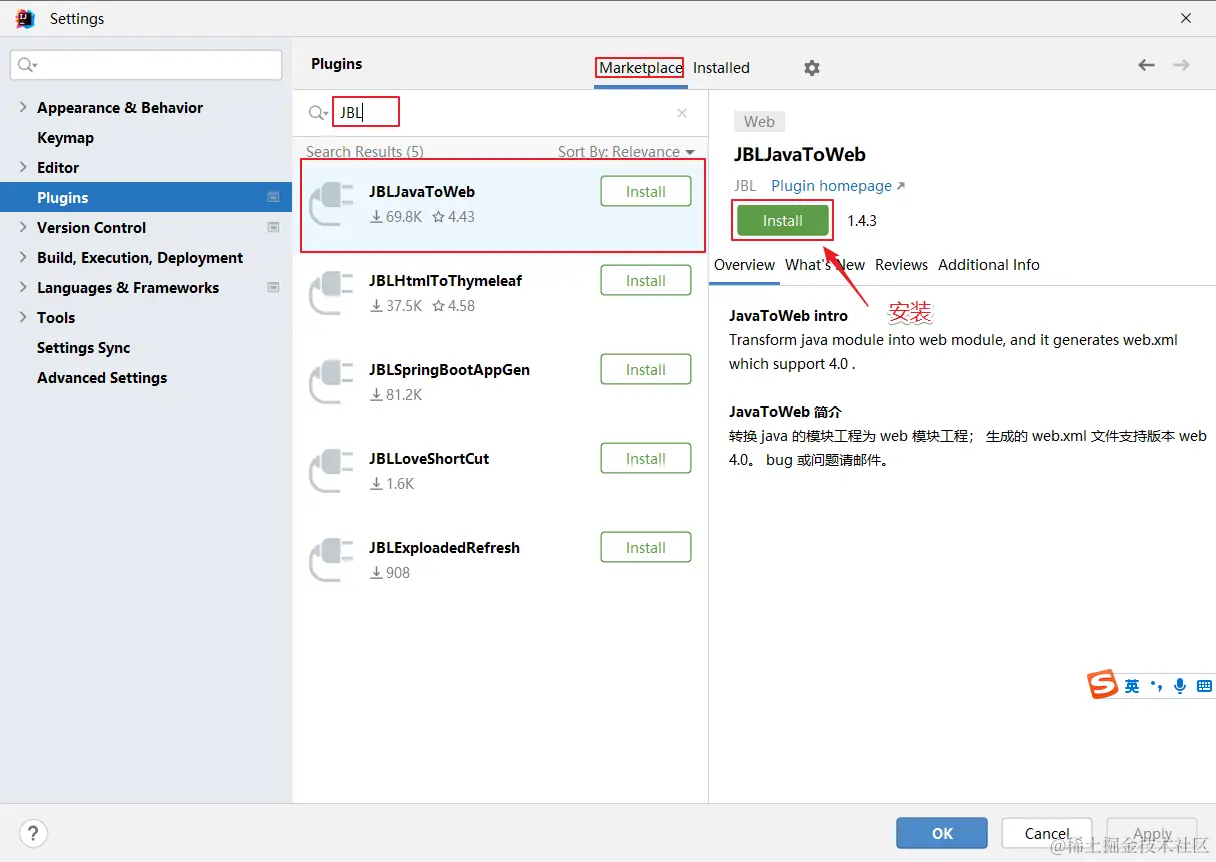Switch to the Installed tab
The width and height of the screenshot is (1216, 862).
coord(721,68)
